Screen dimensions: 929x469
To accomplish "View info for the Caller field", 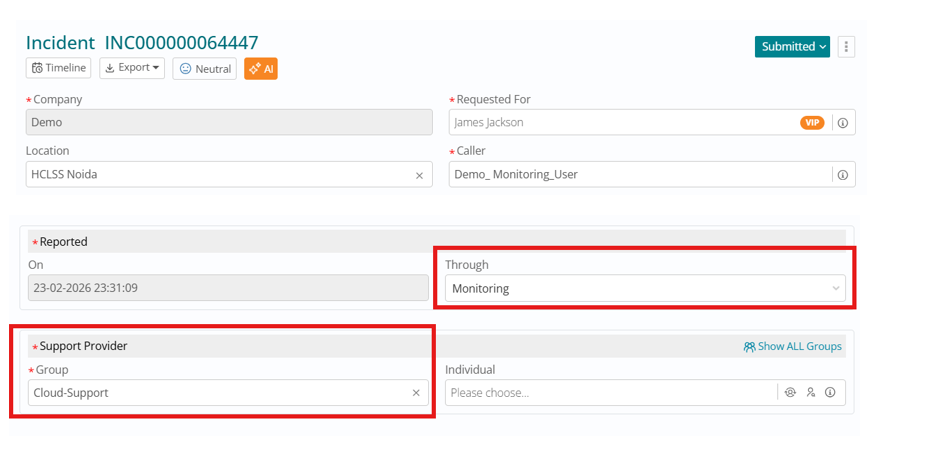I will [843, 175].
